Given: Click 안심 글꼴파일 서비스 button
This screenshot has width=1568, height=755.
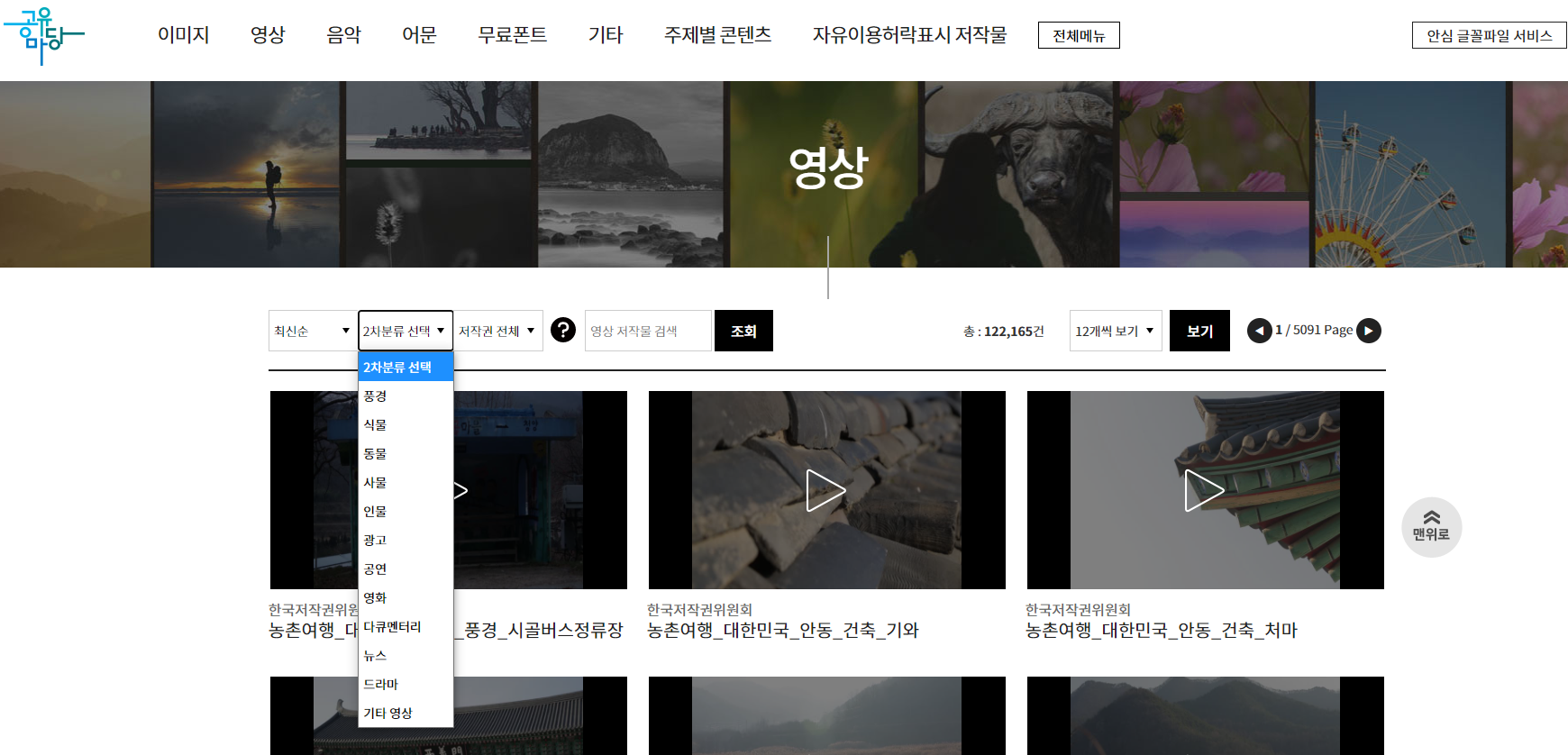Looking at the screenshot, I should pos(1489,35).
